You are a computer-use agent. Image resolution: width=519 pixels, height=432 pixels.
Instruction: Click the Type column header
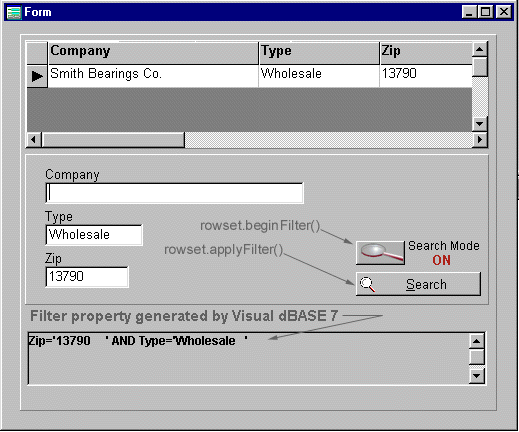point(319,53)
